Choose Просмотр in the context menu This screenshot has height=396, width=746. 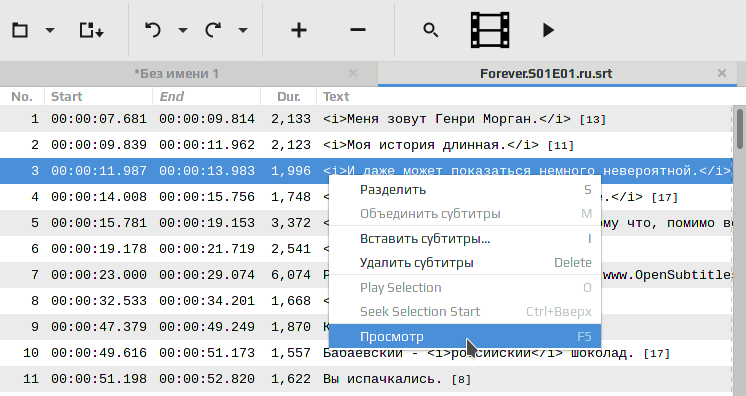pyautogui.click(x=465, y=337)
